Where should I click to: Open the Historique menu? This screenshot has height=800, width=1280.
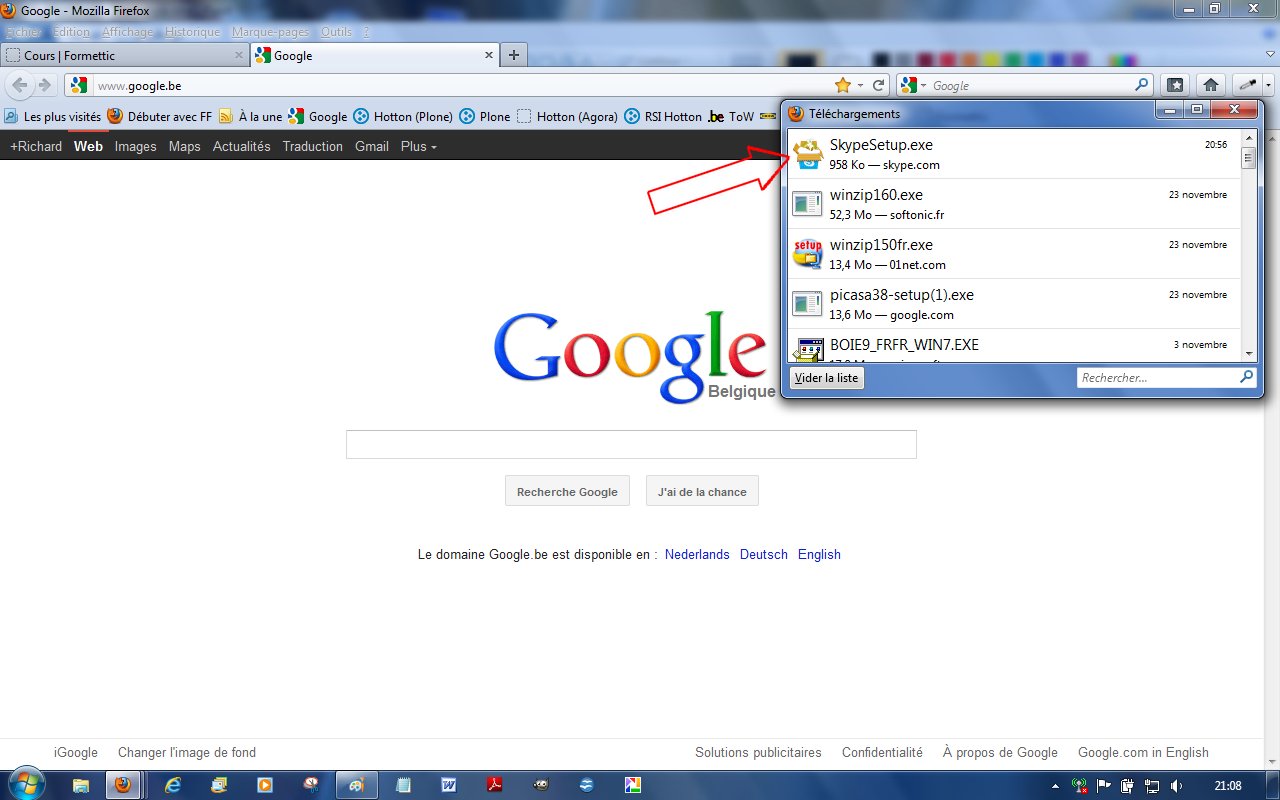[192, 32]
